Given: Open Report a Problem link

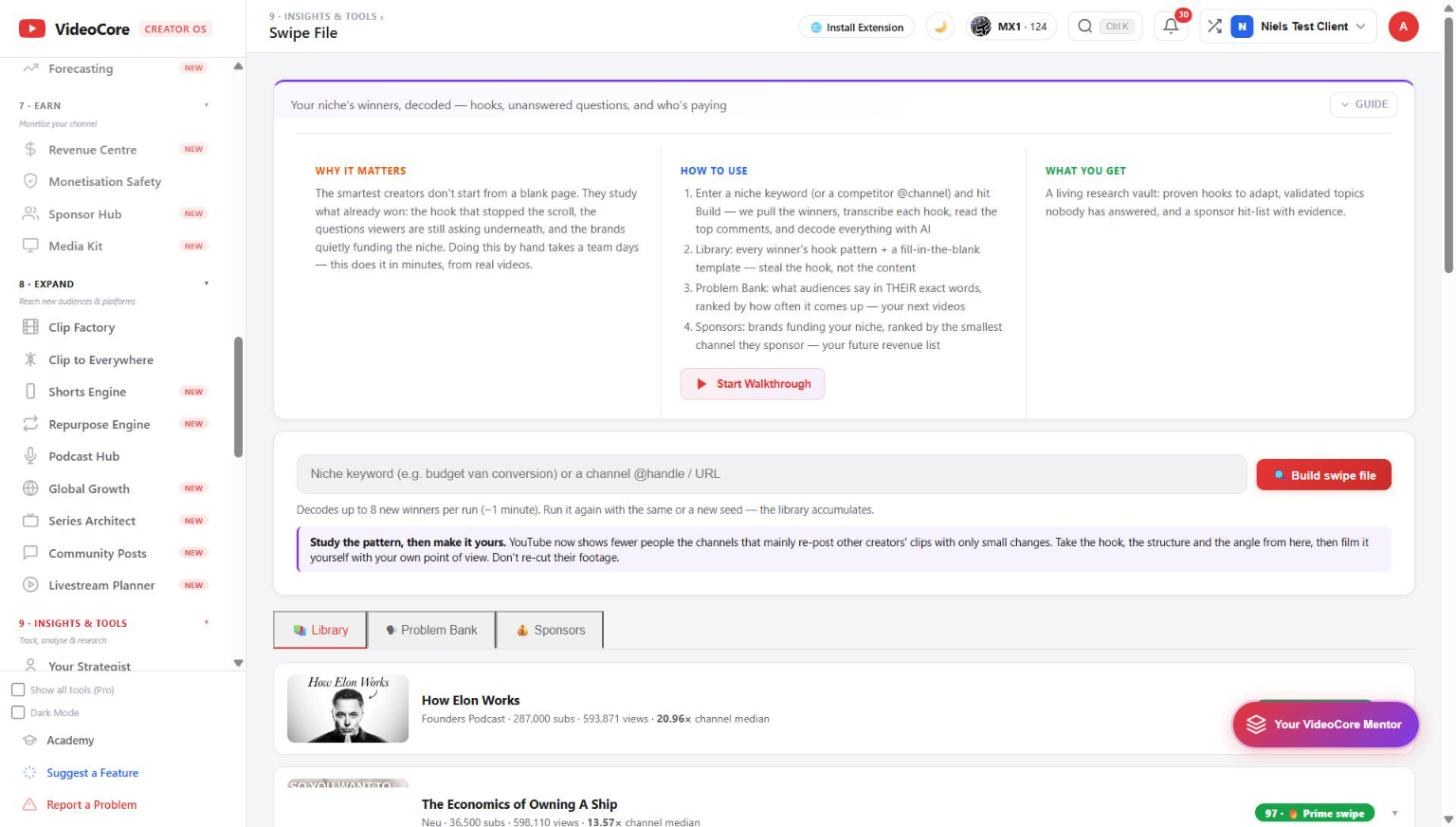Looking at the screenshot, I should pyautogui.click(x=91, y=805).
